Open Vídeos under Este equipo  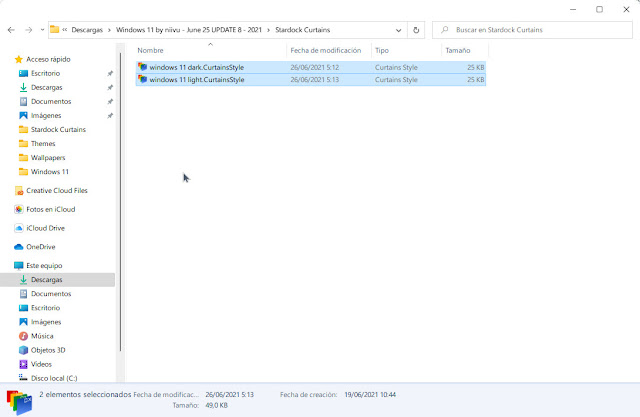click(41, 364)
